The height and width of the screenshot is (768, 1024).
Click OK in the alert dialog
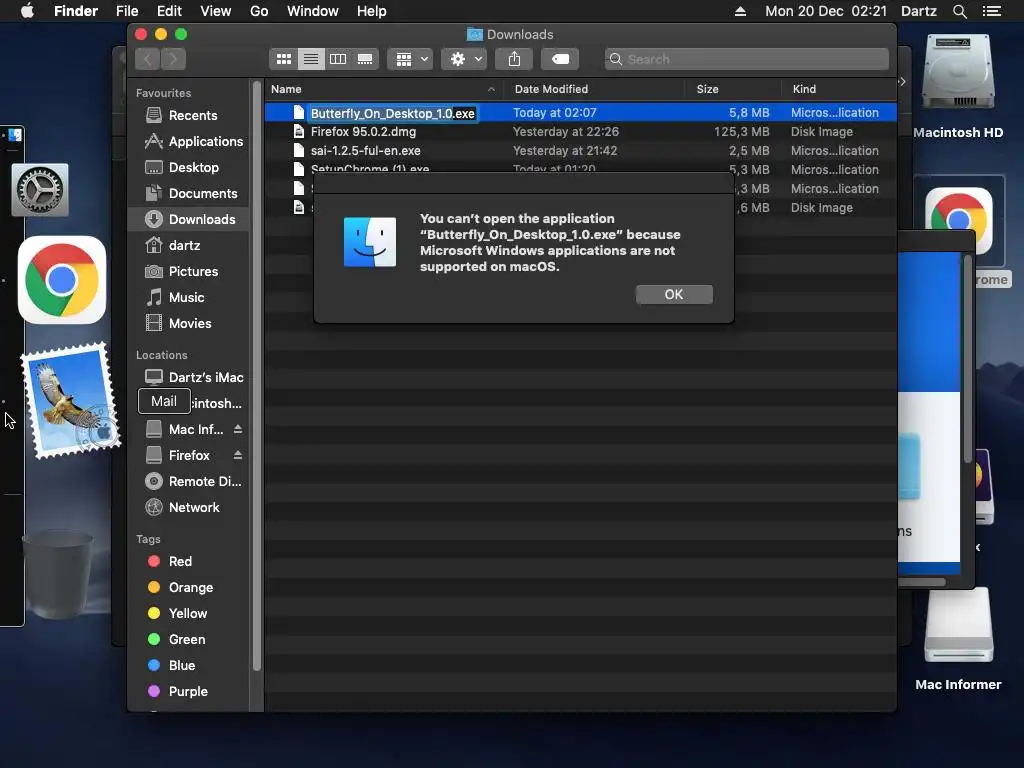pos(674,295)
